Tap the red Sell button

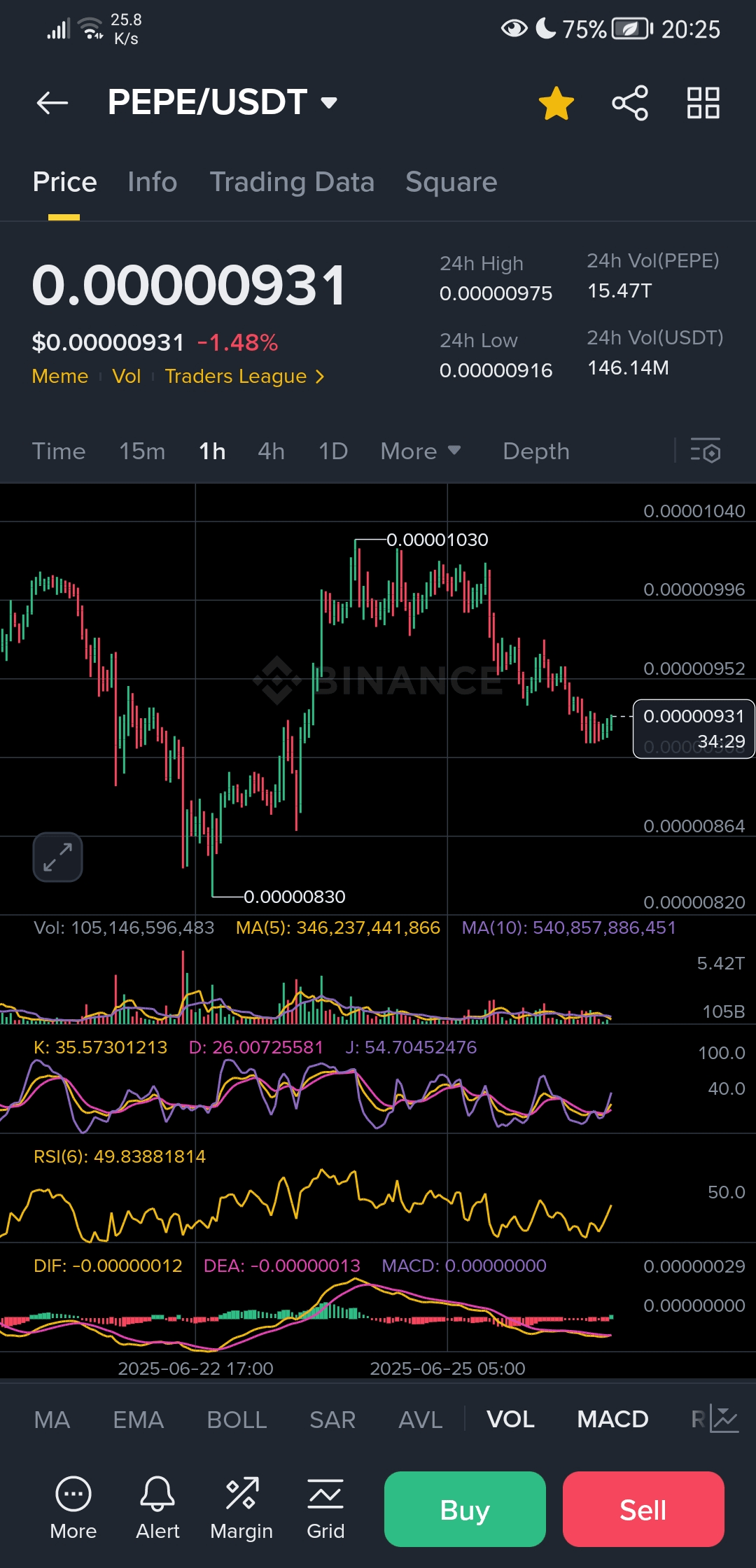pyautogui.click(x=643, y=1509)
